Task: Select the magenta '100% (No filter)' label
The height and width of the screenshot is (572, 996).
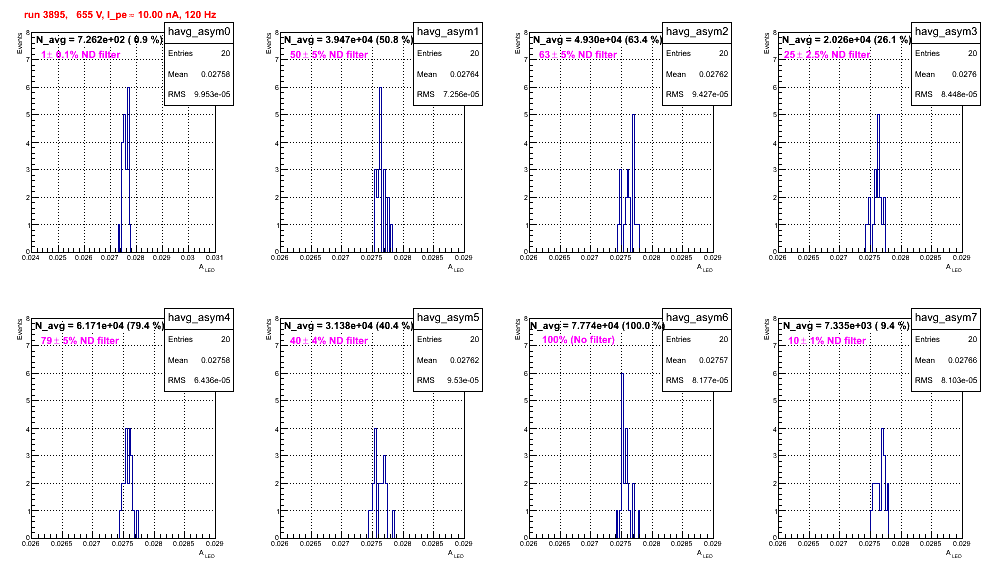Action: [579, 340]
